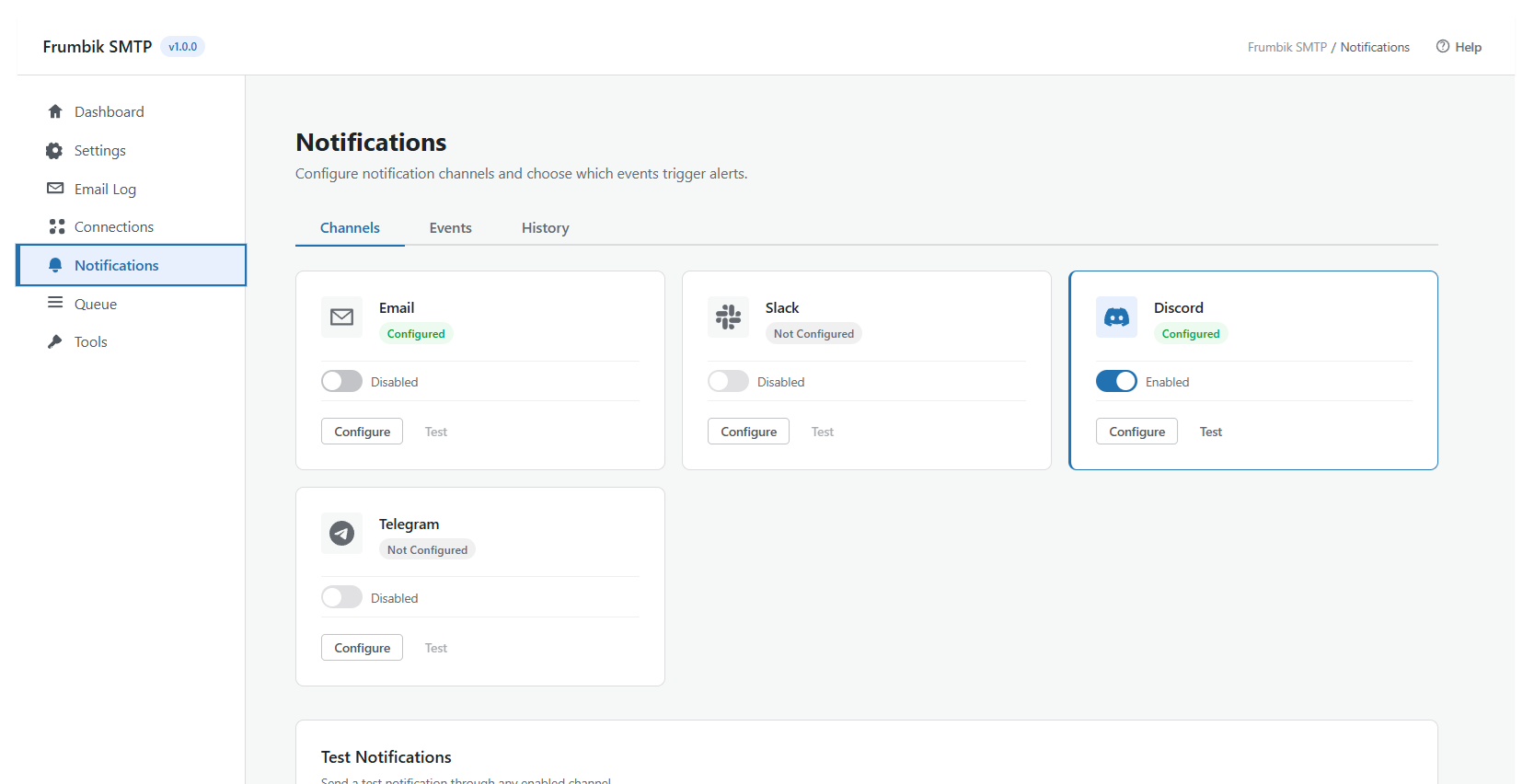The image size is (1534, 784).
Task: Send a Discord test notification
Action: tap(1211, 432)
